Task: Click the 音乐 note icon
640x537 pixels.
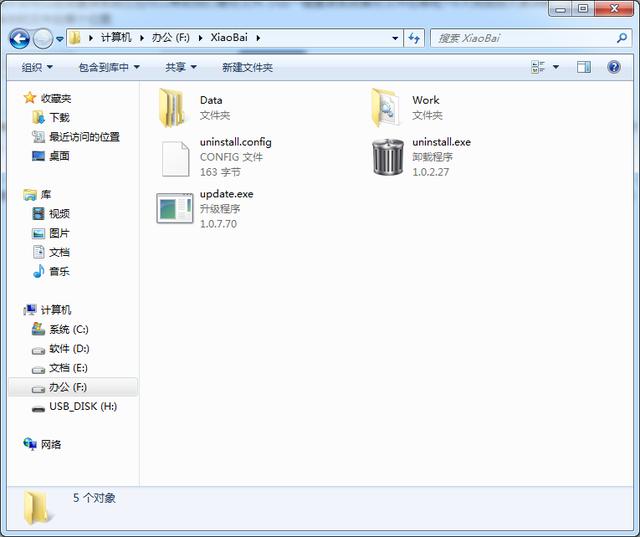Action: [x=38, y=271]
